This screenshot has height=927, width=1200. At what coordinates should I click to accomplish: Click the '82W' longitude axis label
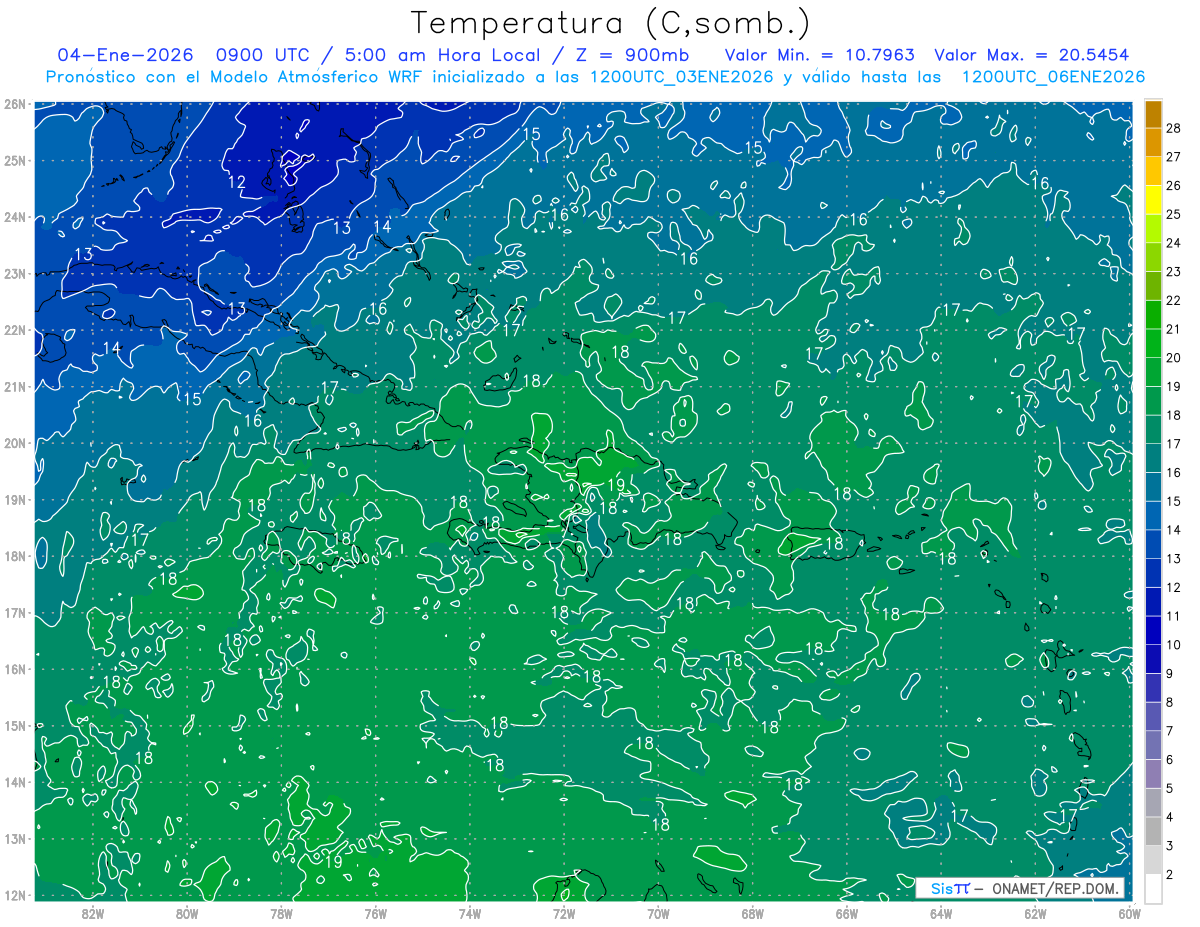point(93,913)
